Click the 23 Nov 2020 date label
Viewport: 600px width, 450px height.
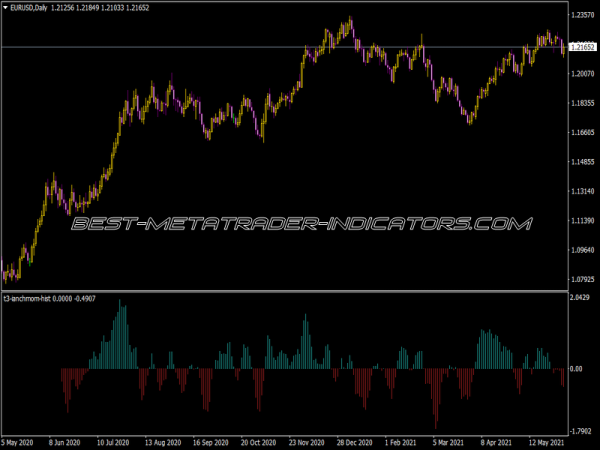[x=305, y=441]
